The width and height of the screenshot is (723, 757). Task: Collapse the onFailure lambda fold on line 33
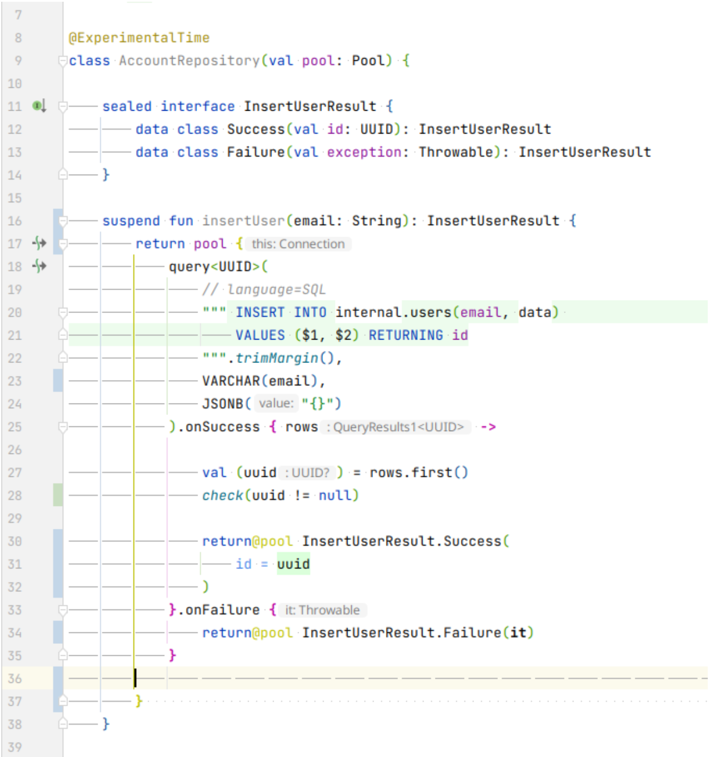click(x=63, y=610)
